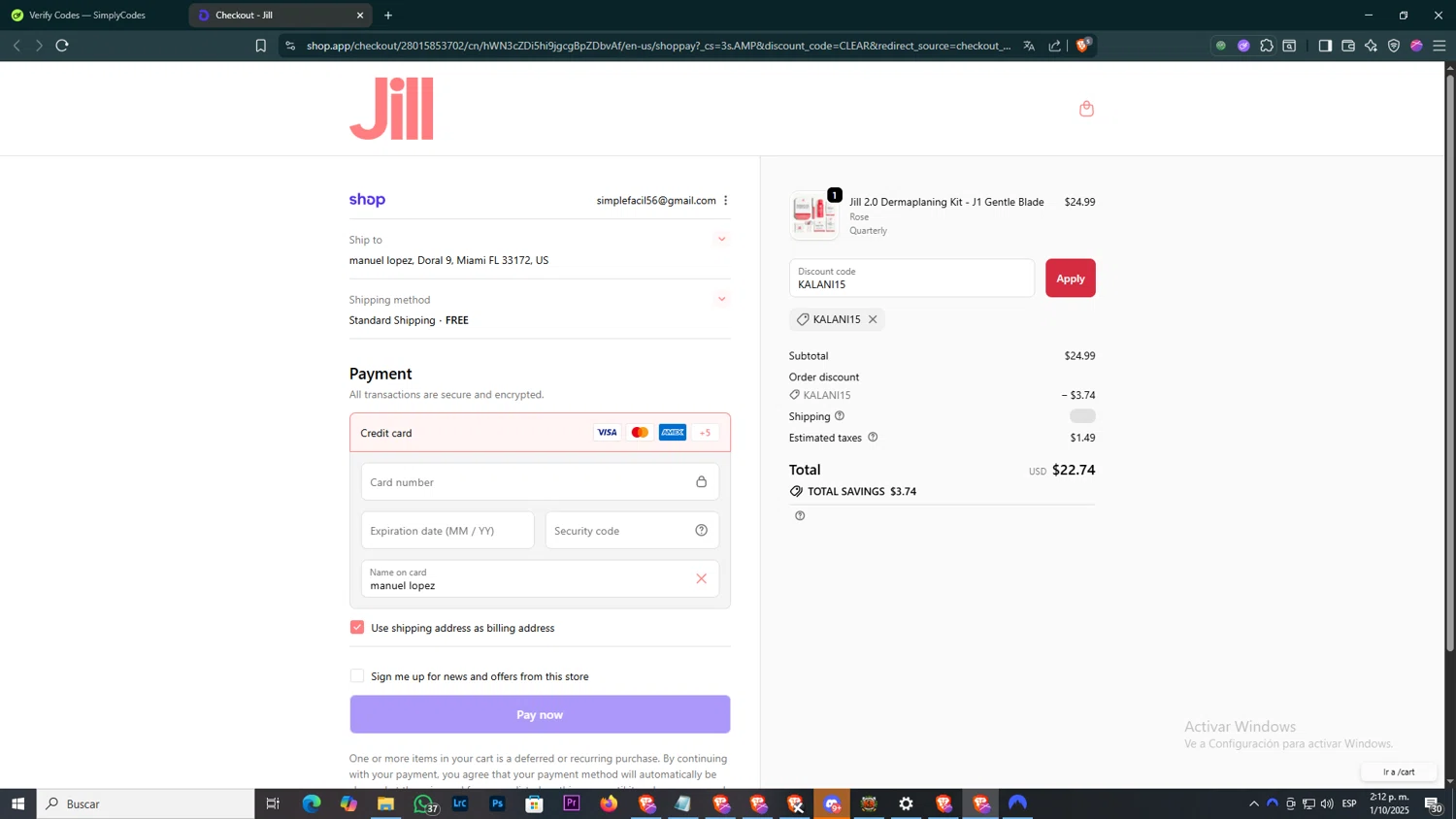The image size is (1456, 819).
Task: Close the Checkout - Jill tab
Action: [x=360, y=16]
